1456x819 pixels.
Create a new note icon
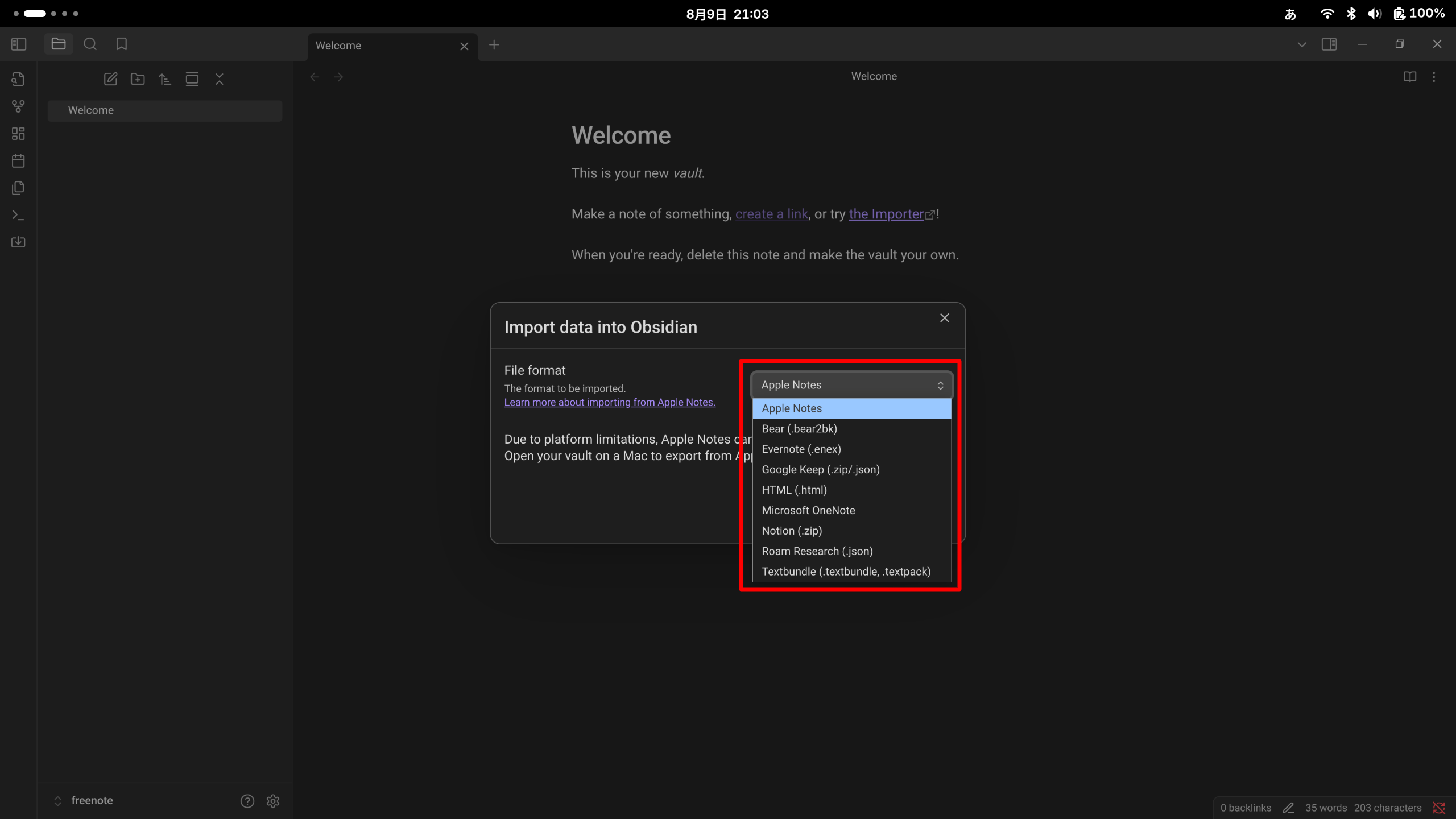pos(110,79)
